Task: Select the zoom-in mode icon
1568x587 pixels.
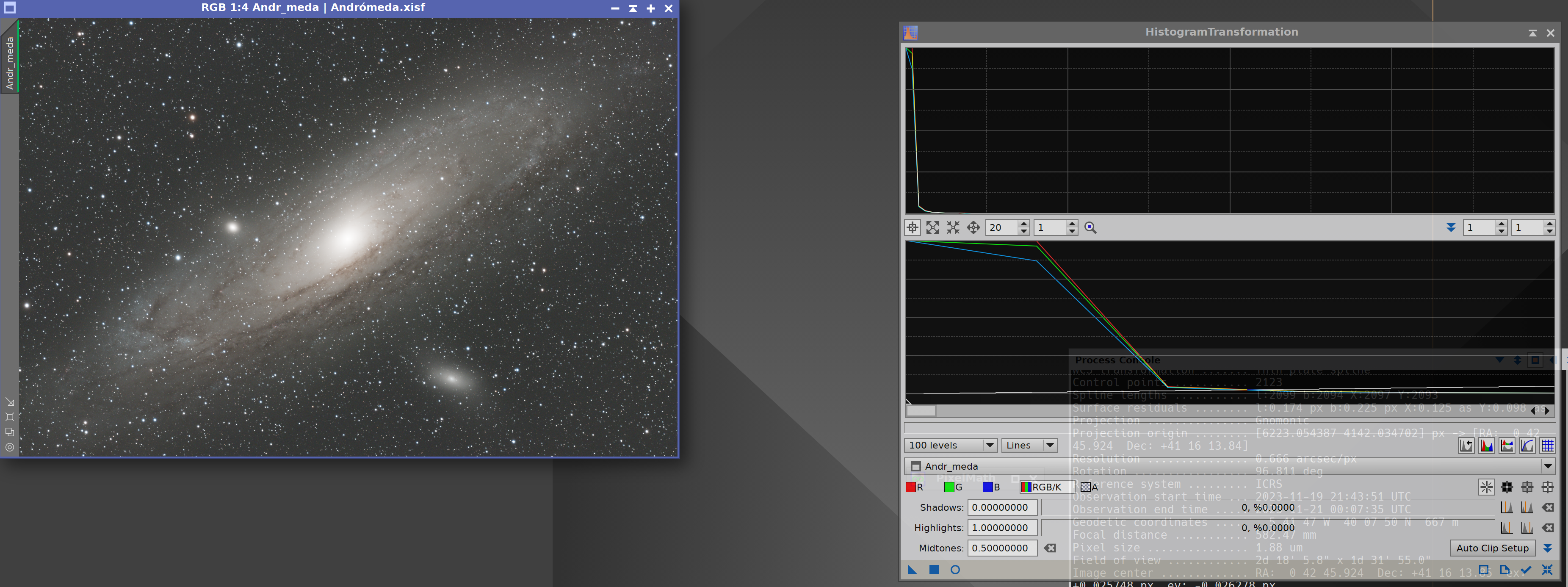Action: (x=932, y=228)
